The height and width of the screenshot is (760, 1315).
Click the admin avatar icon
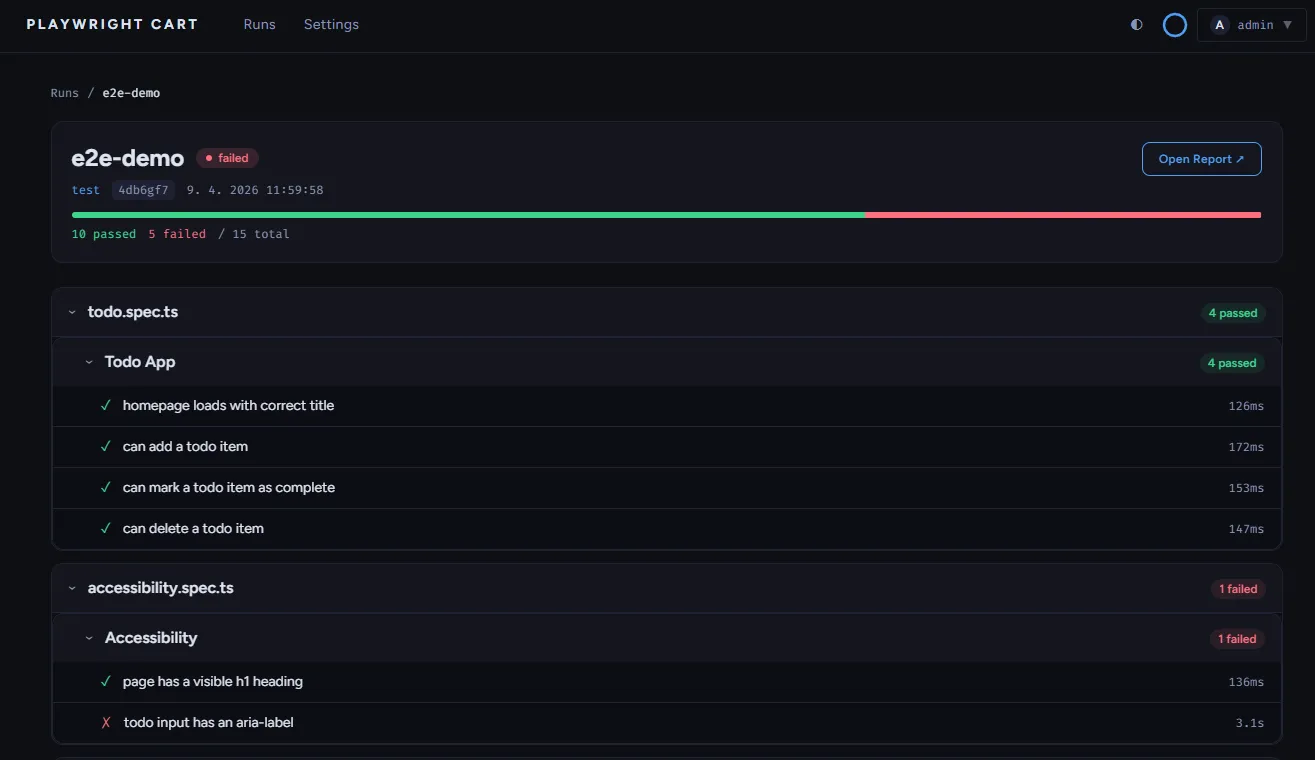(x=1218, y=24)
